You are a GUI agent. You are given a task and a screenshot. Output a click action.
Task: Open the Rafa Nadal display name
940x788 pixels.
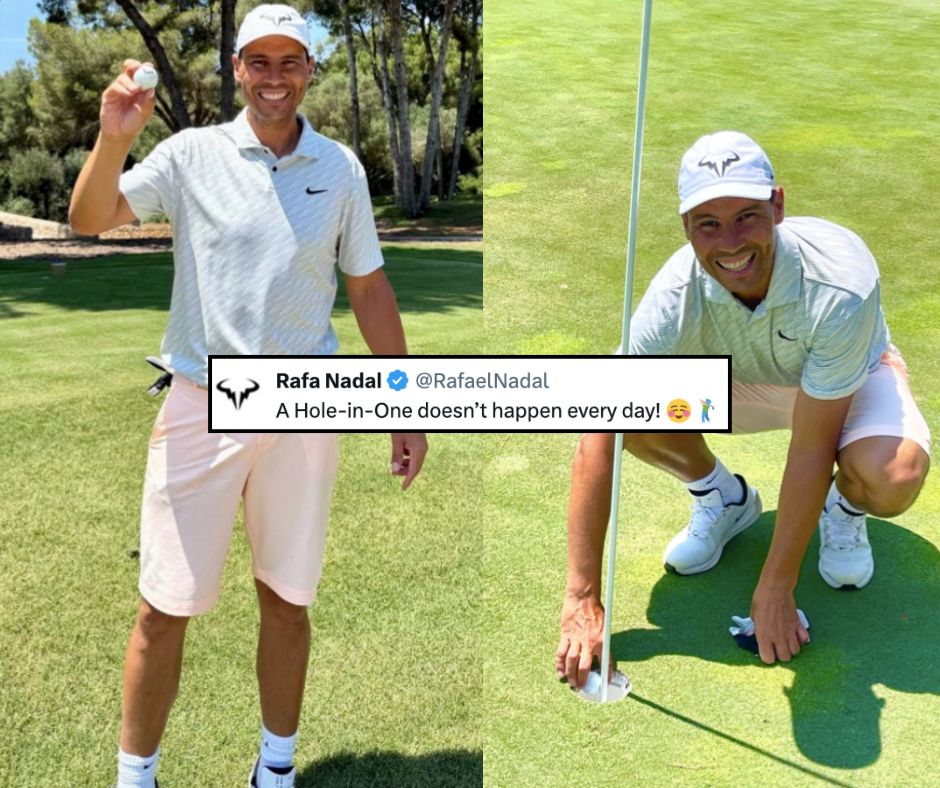[x=329, y=380]
